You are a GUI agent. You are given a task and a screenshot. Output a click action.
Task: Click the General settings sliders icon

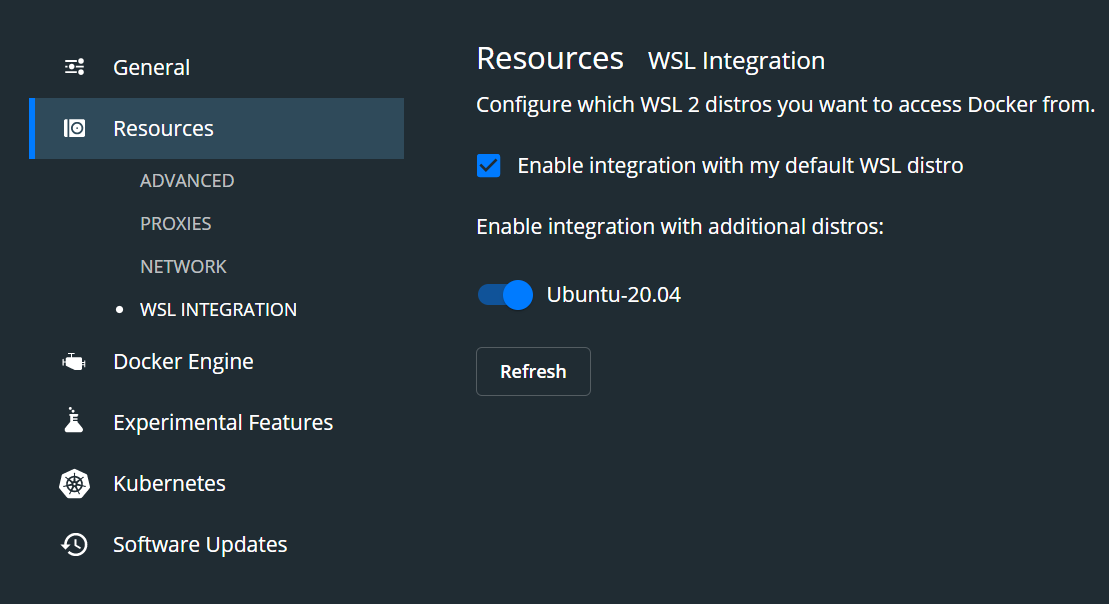click(75, 67)
